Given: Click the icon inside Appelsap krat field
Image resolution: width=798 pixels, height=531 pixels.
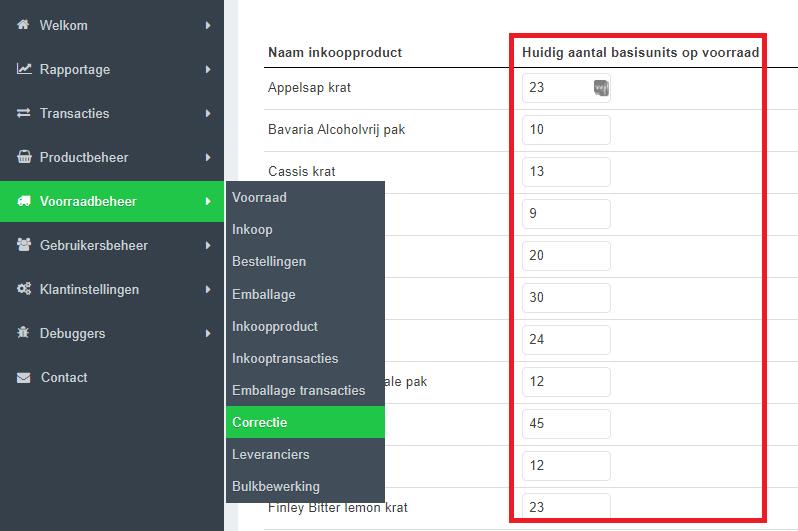Looking at the screenshot, I should tap(601, 88).
